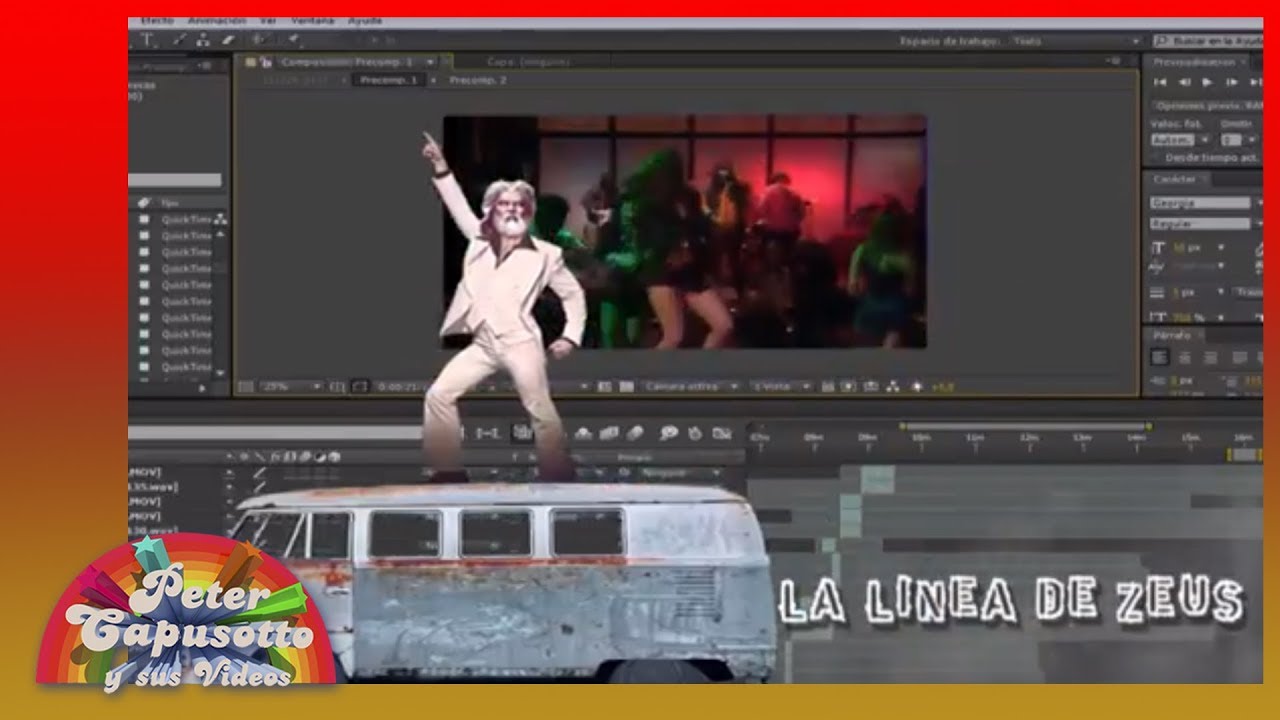Switch to the Precomp. 1 tab

388,80
